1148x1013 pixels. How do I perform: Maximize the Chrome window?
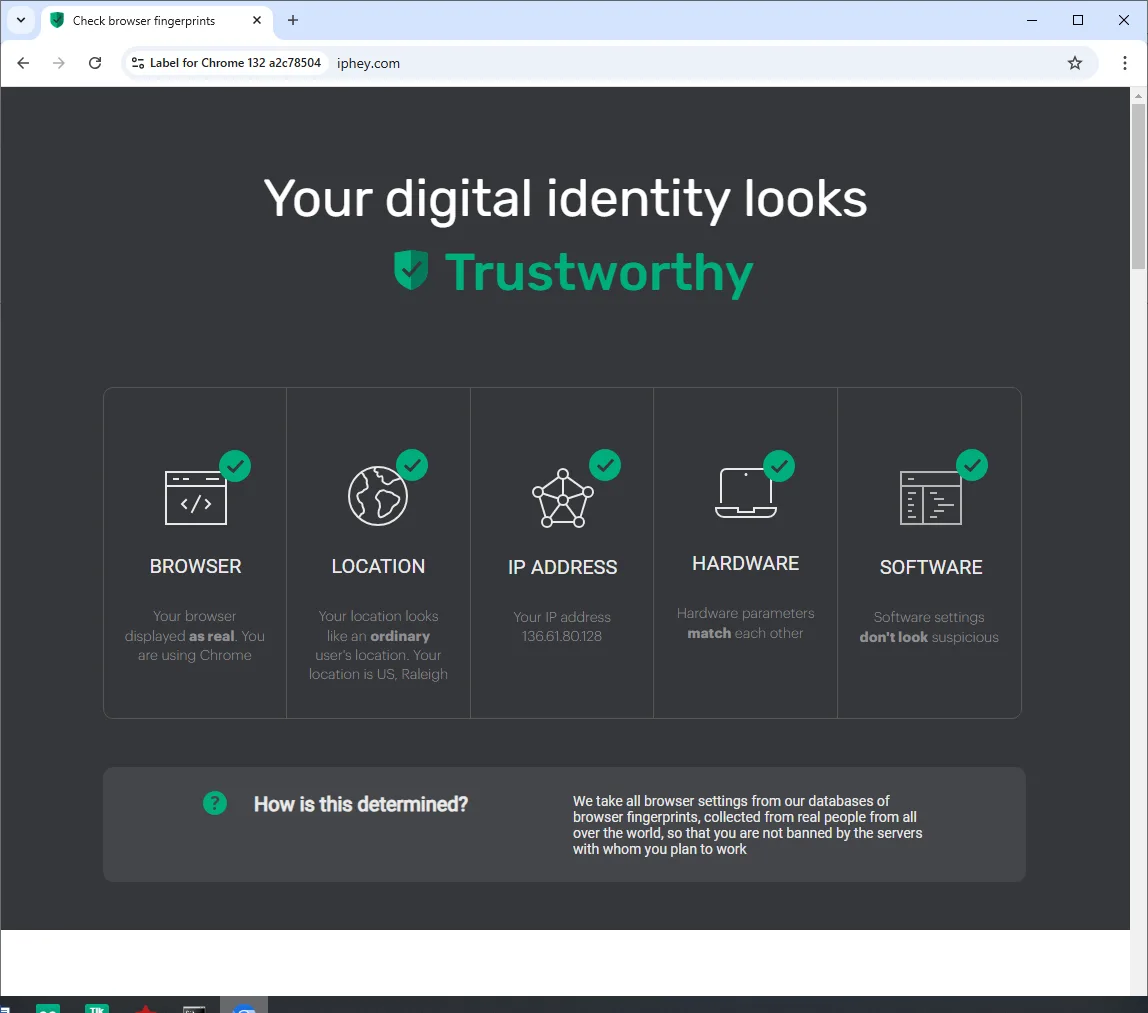(1078, 20)
